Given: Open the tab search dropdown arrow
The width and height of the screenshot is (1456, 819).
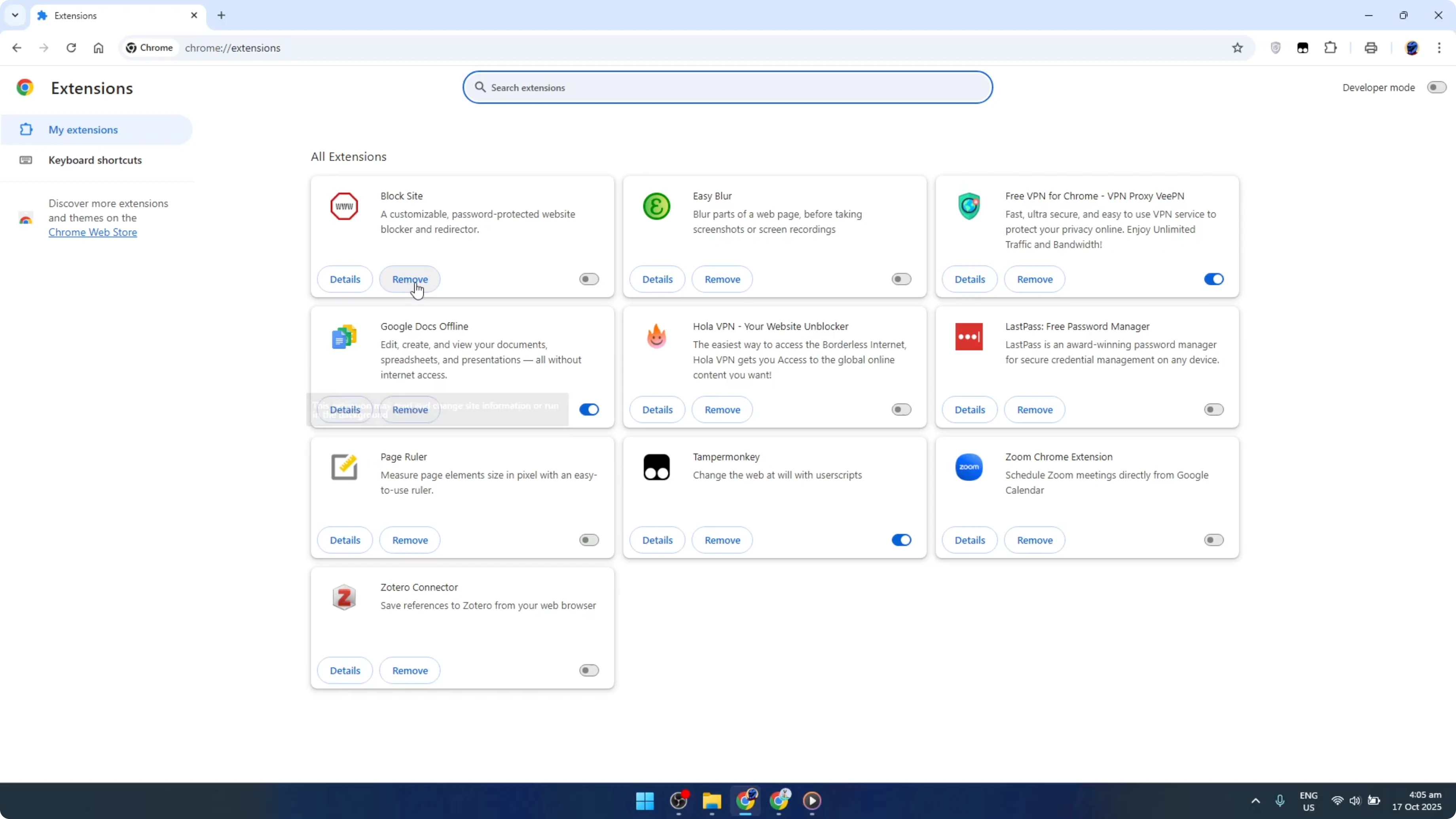Looking at the screenshot, I should click(15, 15).
